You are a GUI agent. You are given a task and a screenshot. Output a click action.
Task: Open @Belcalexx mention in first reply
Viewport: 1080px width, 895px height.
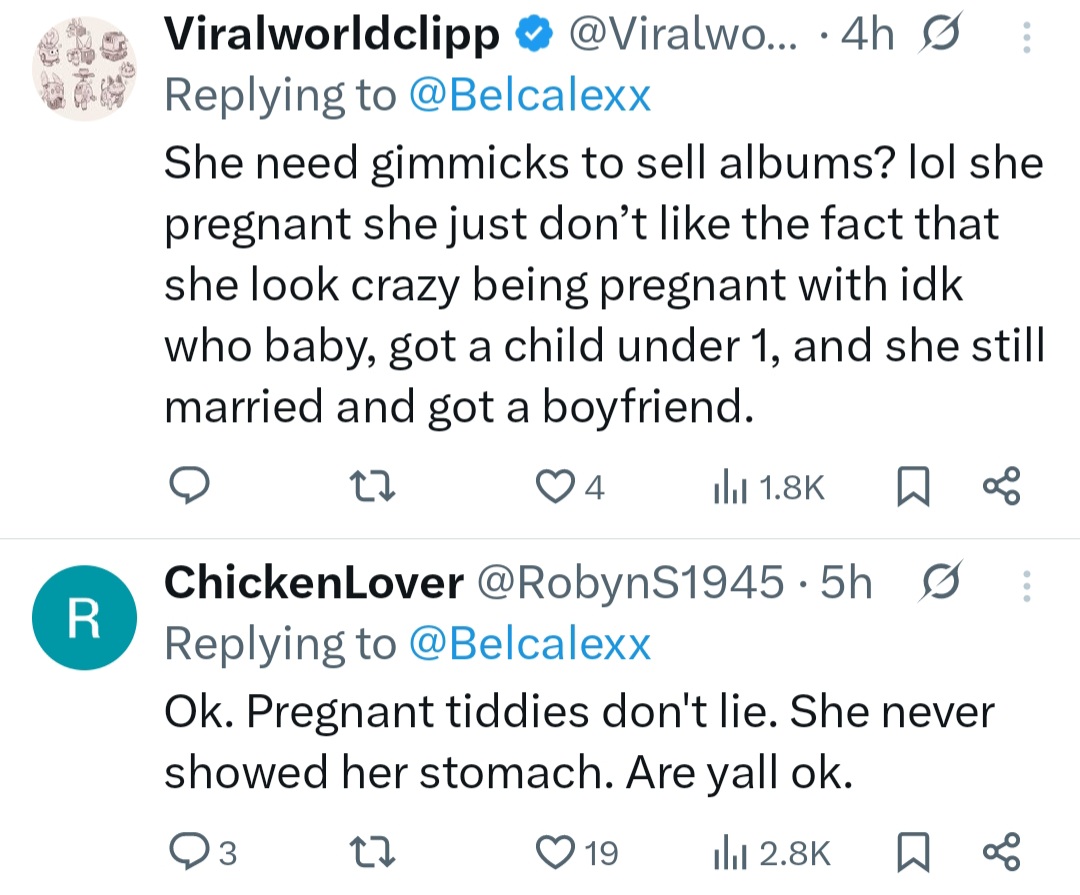(529, 96)
